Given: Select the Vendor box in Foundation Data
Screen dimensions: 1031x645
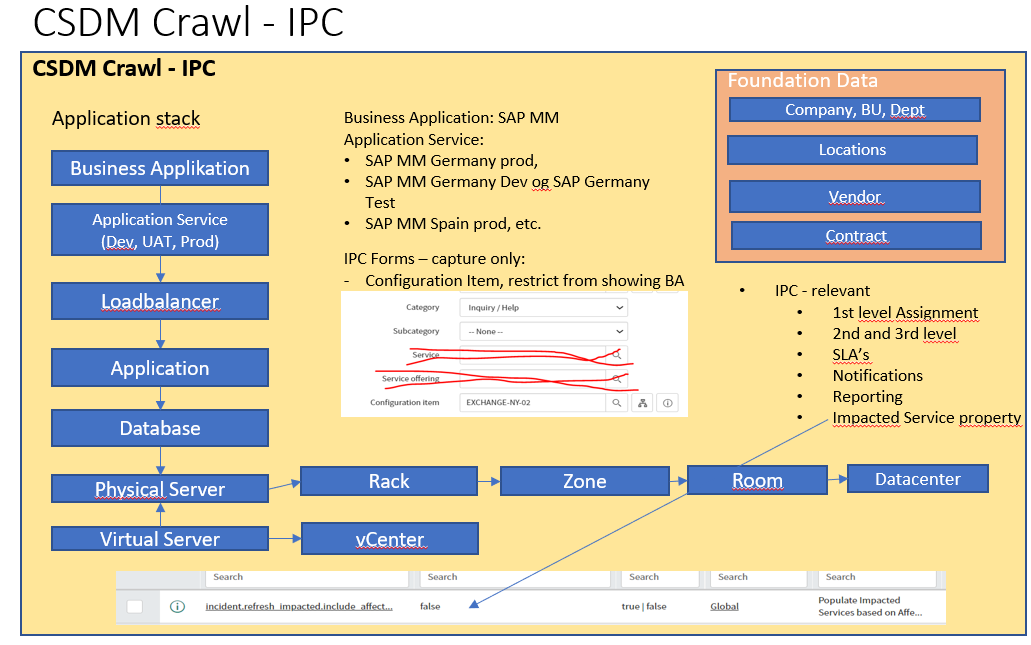Looking at the screenshot, I should tap(855, 197).
